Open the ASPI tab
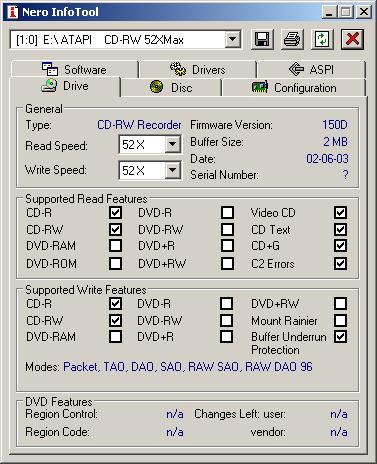Image resolution: width=377 pixels, height=464 pixels. pyautogui.click(x=311, y=69)
